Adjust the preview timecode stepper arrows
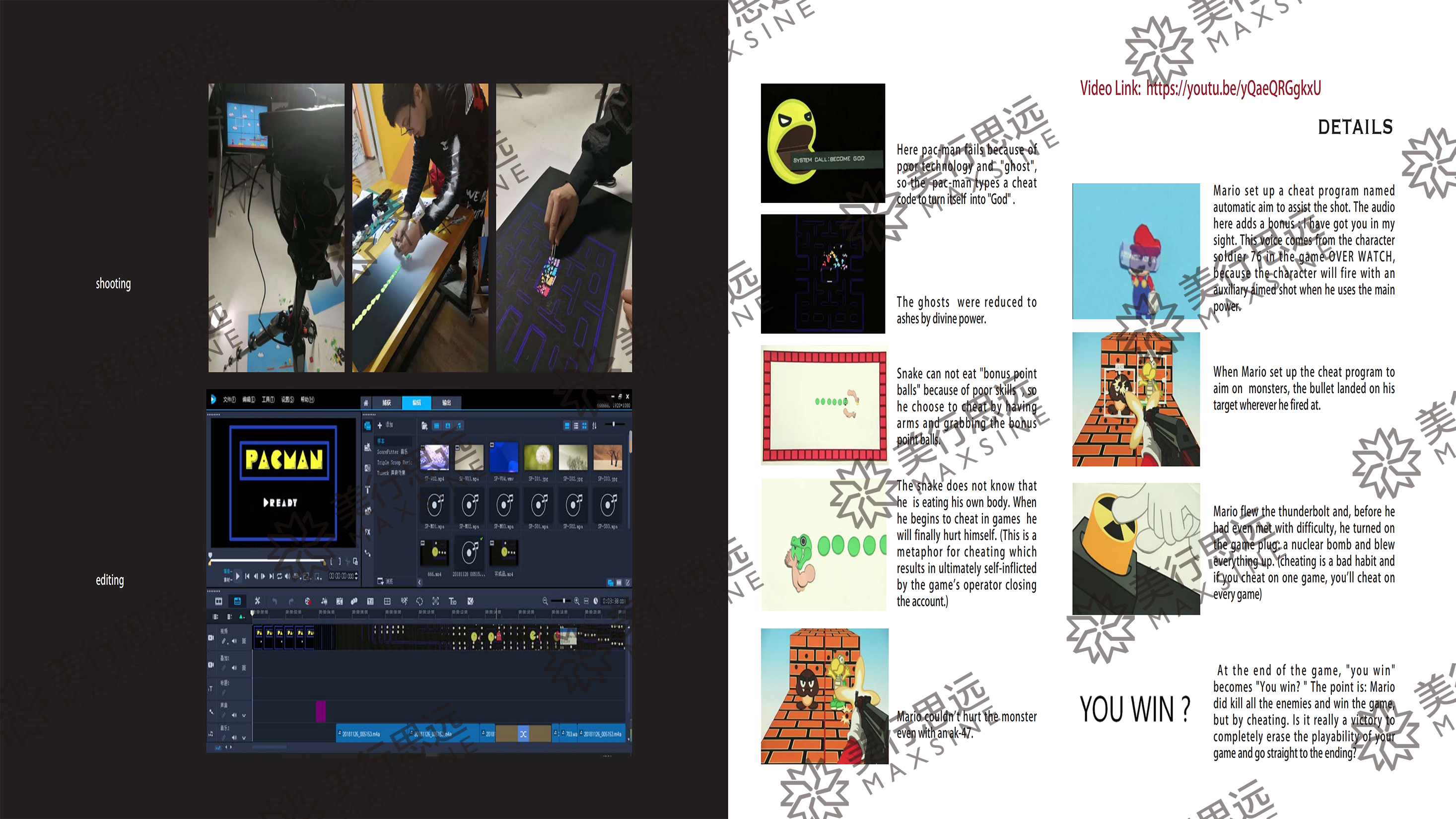This screenshot has height=819, width=1456. tap(356, 576)
